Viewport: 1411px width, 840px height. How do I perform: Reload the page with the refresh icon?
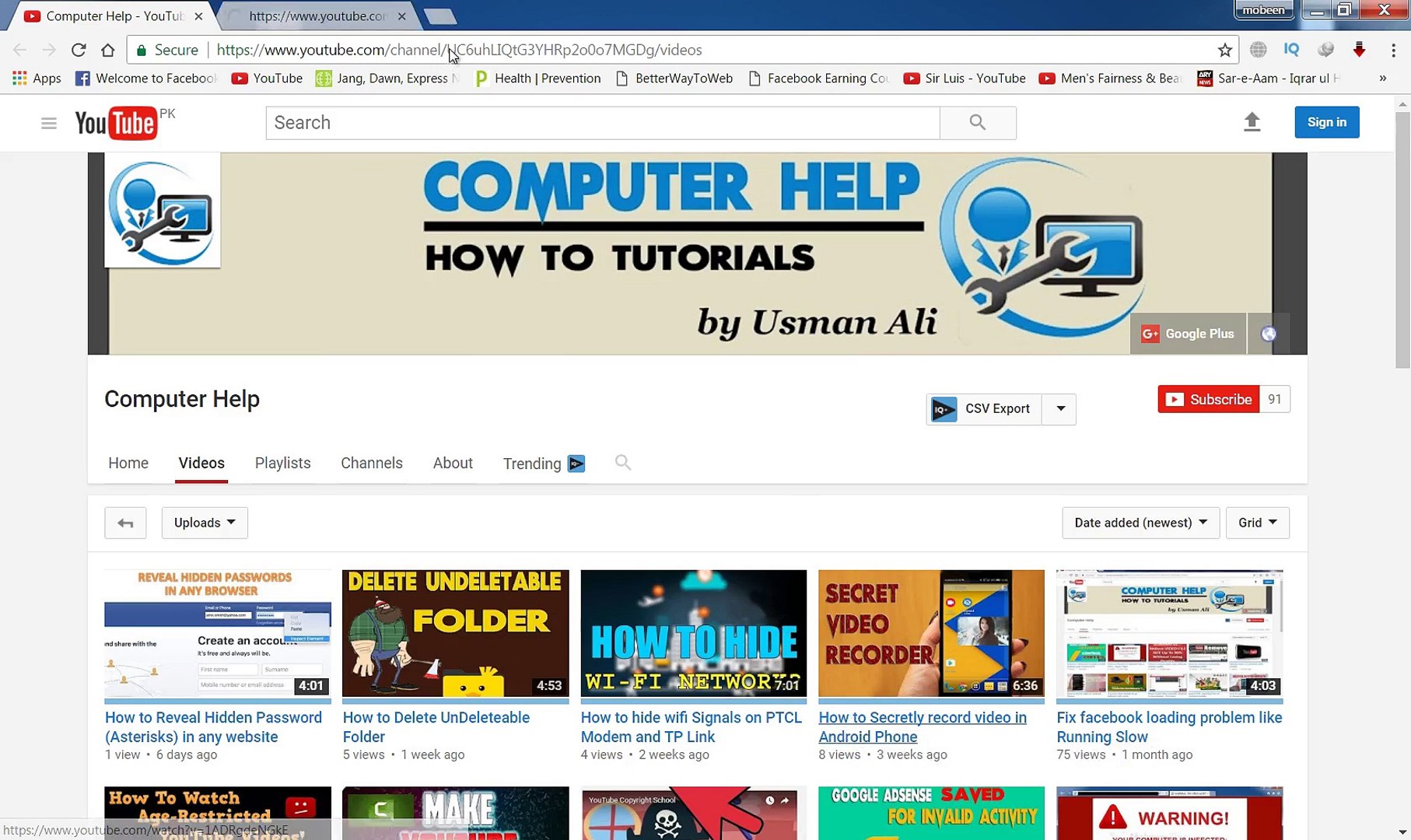coord(78,49)
